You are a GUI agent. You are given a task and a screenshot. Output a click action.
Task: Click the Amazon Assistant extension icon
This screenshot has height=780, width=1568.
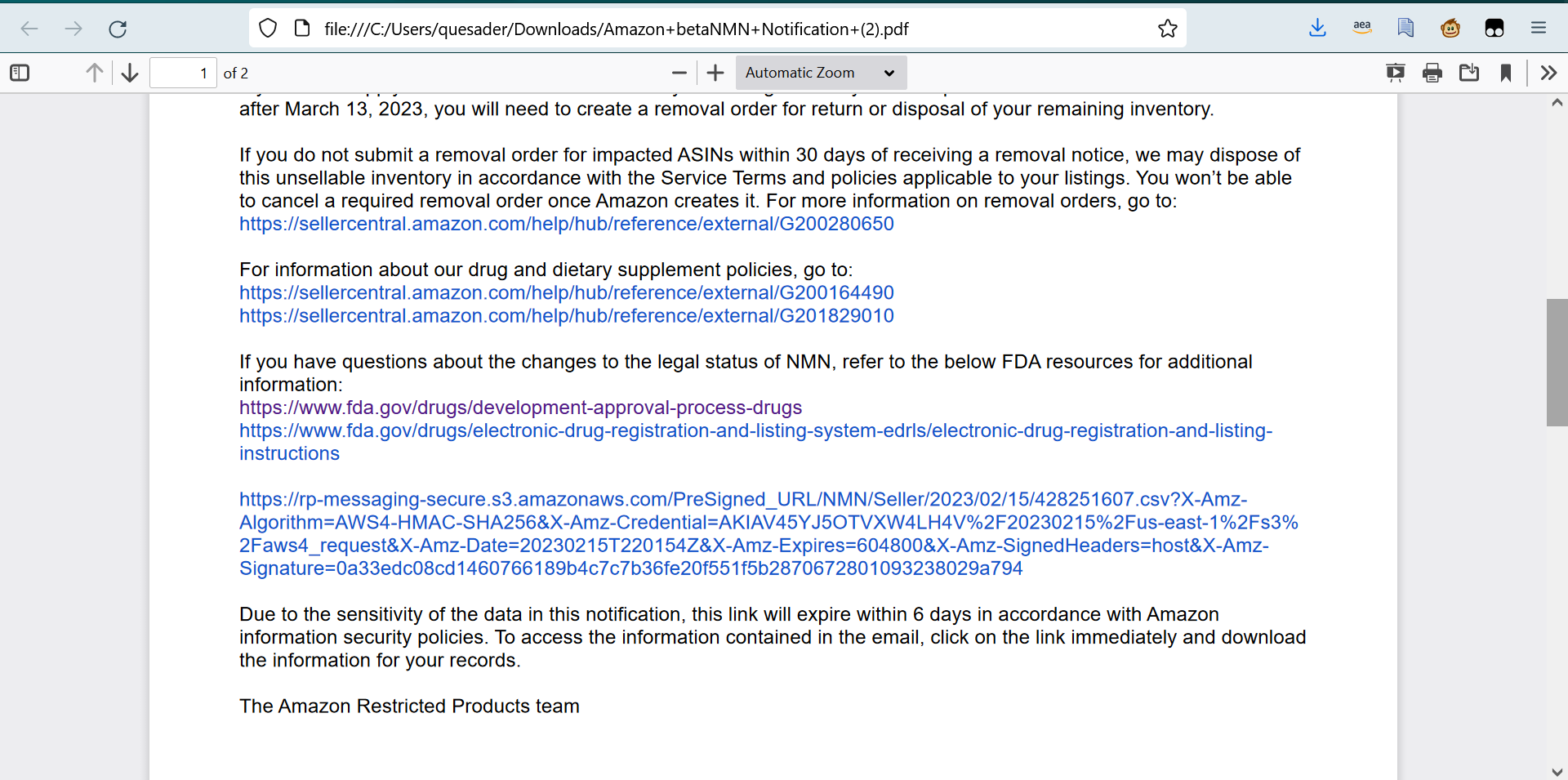point(1362,29)
